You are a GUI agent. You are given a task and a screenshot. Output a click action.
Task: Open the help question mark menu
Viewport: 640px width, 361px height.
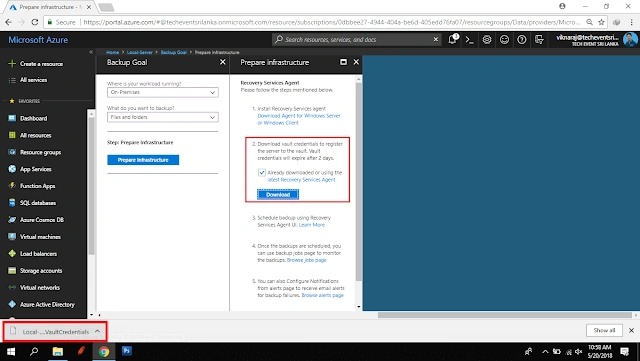click(x=522, y=40)
